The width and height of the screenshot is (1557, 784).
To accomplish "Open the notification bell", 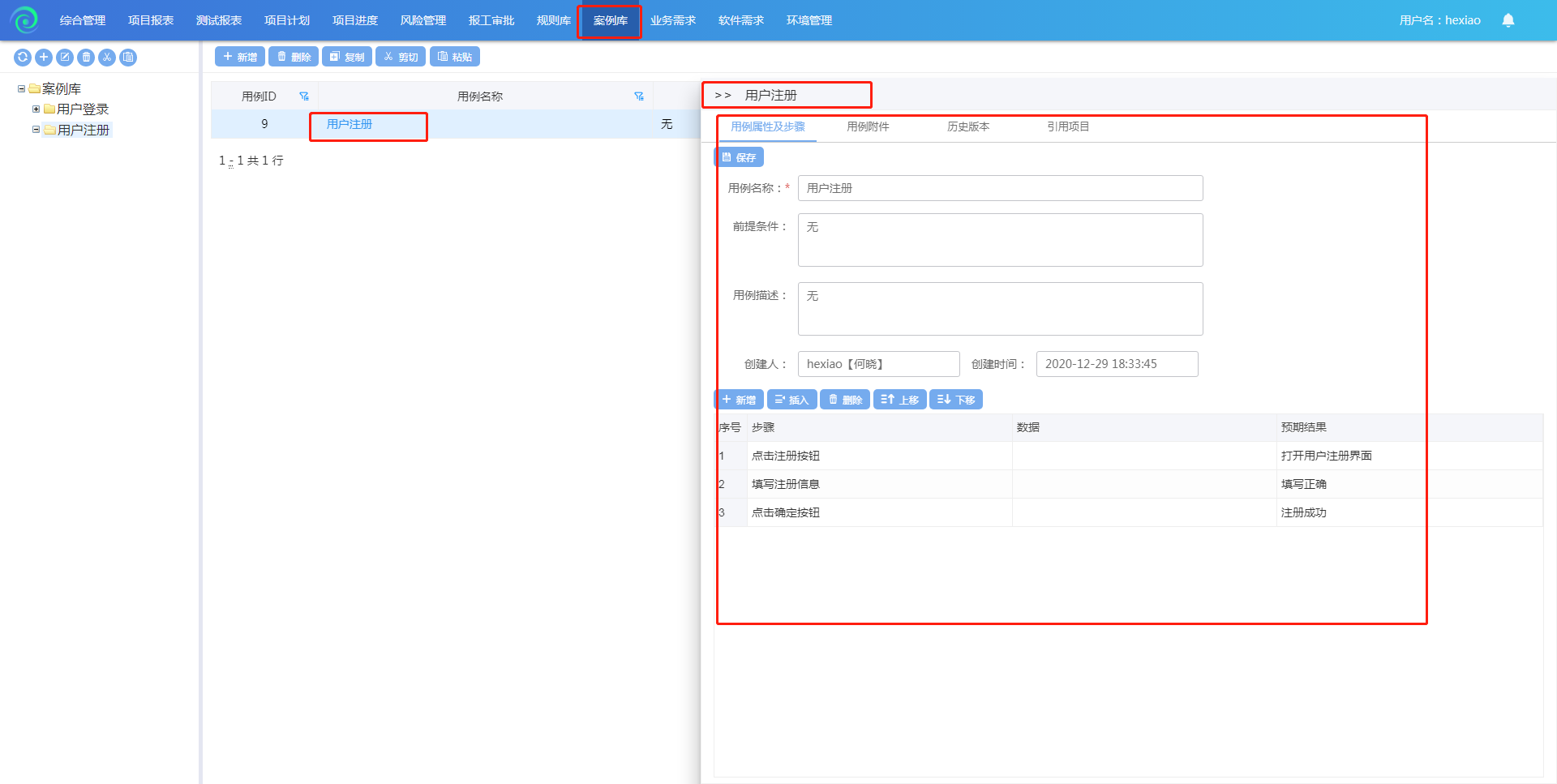I will click(1508, 20).
